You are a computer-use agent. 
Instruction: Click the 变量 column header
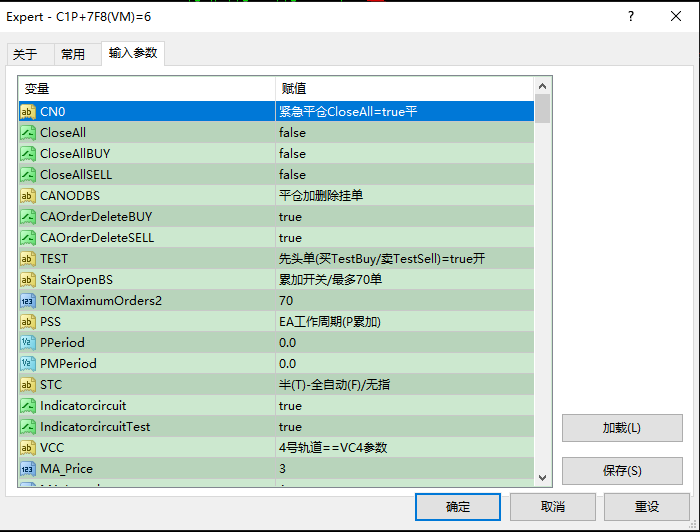click(146, 88)
